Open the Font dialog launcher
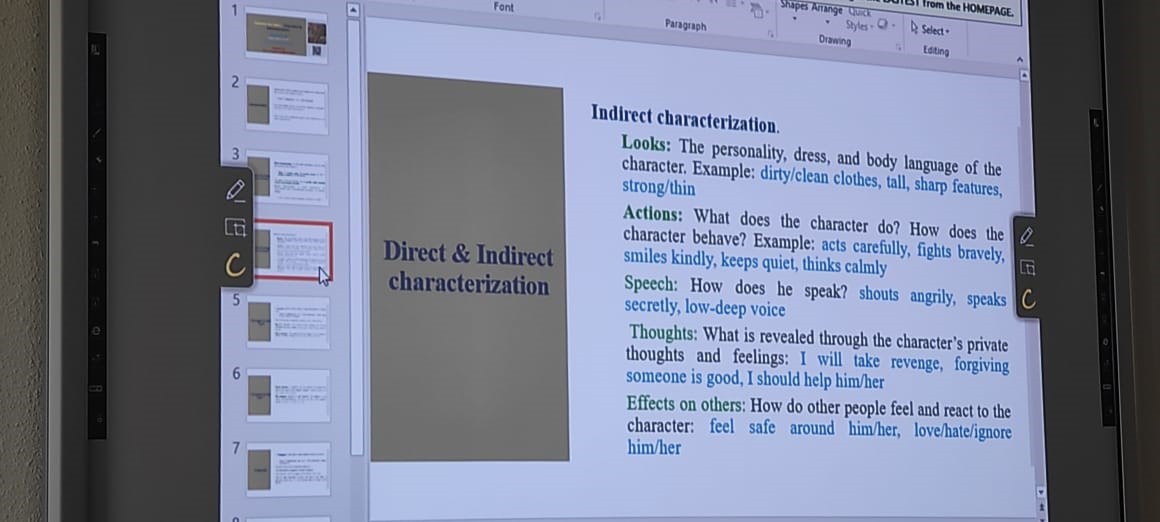The height and width of the screenshot is (522, 1160). pos(598,15)
